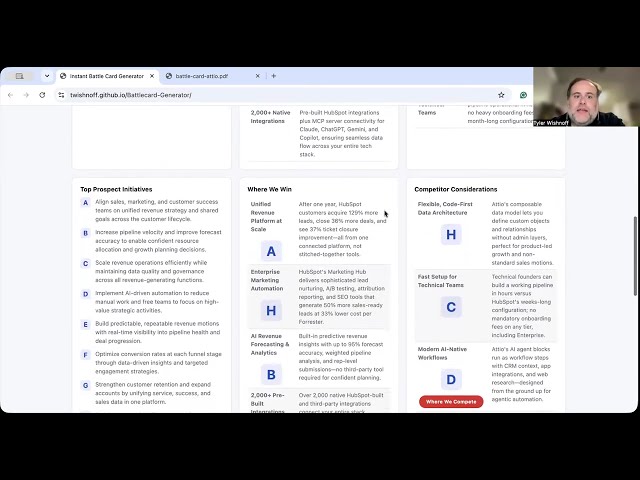This screenshot has height=480, width=640.
Task: Select initiative badge C about scaling revenue operations
Action: [85, 263]
